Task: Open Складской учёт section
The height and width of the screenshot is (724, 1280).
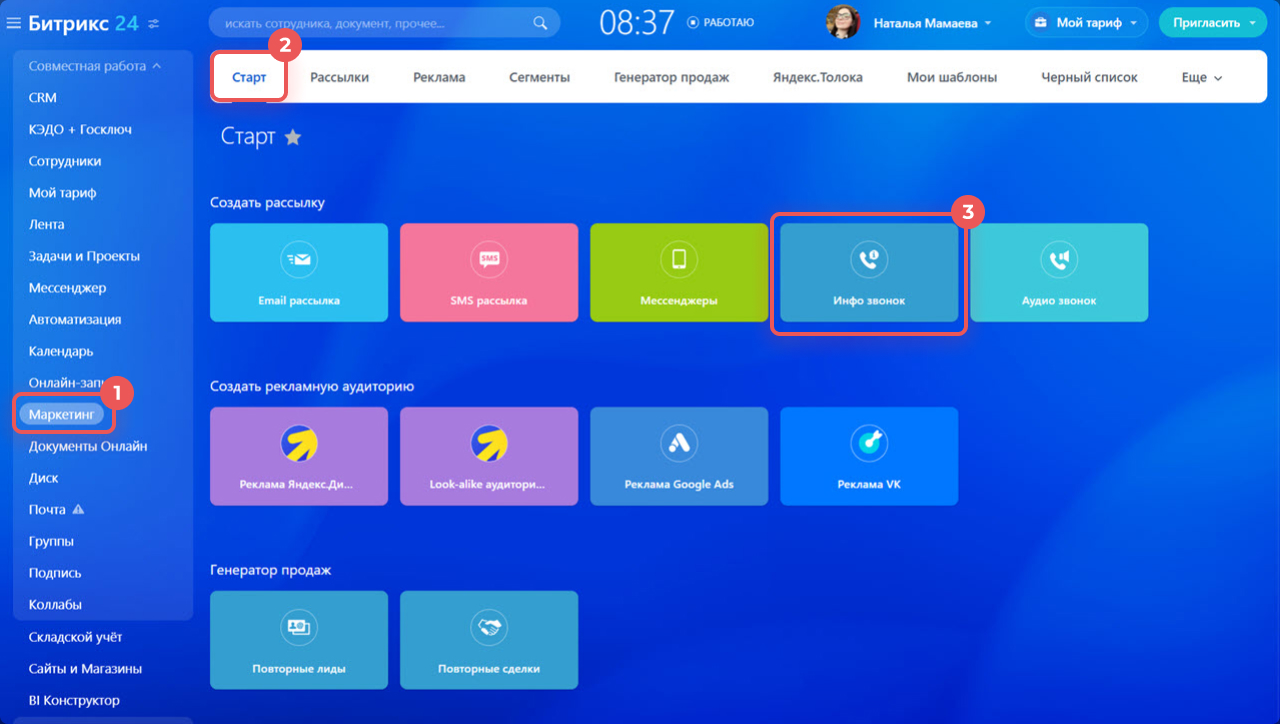Action: pyautogui.click(x=76, y=637)
